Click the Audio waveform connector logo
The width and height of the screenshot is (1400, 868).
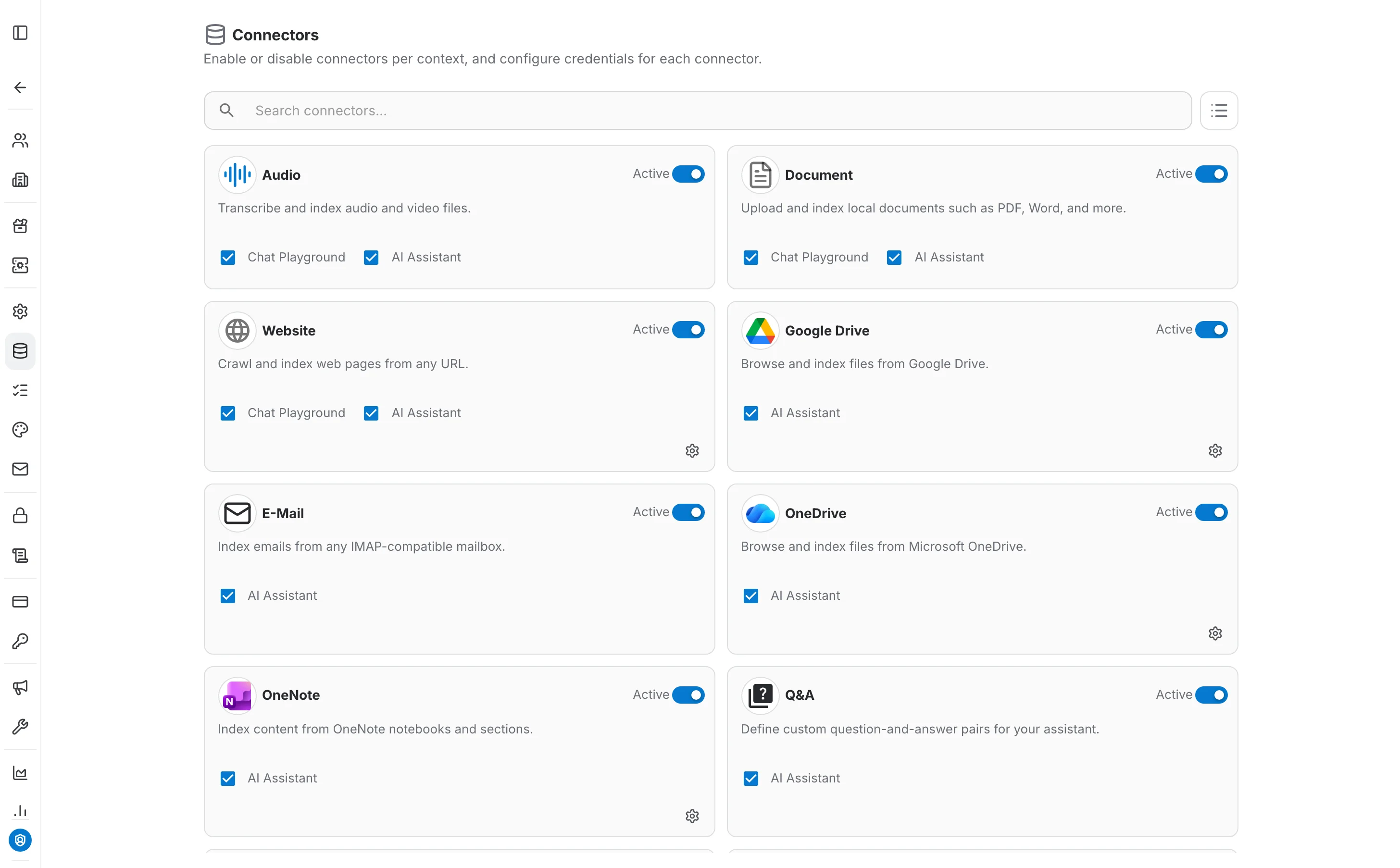click(237, 174)
